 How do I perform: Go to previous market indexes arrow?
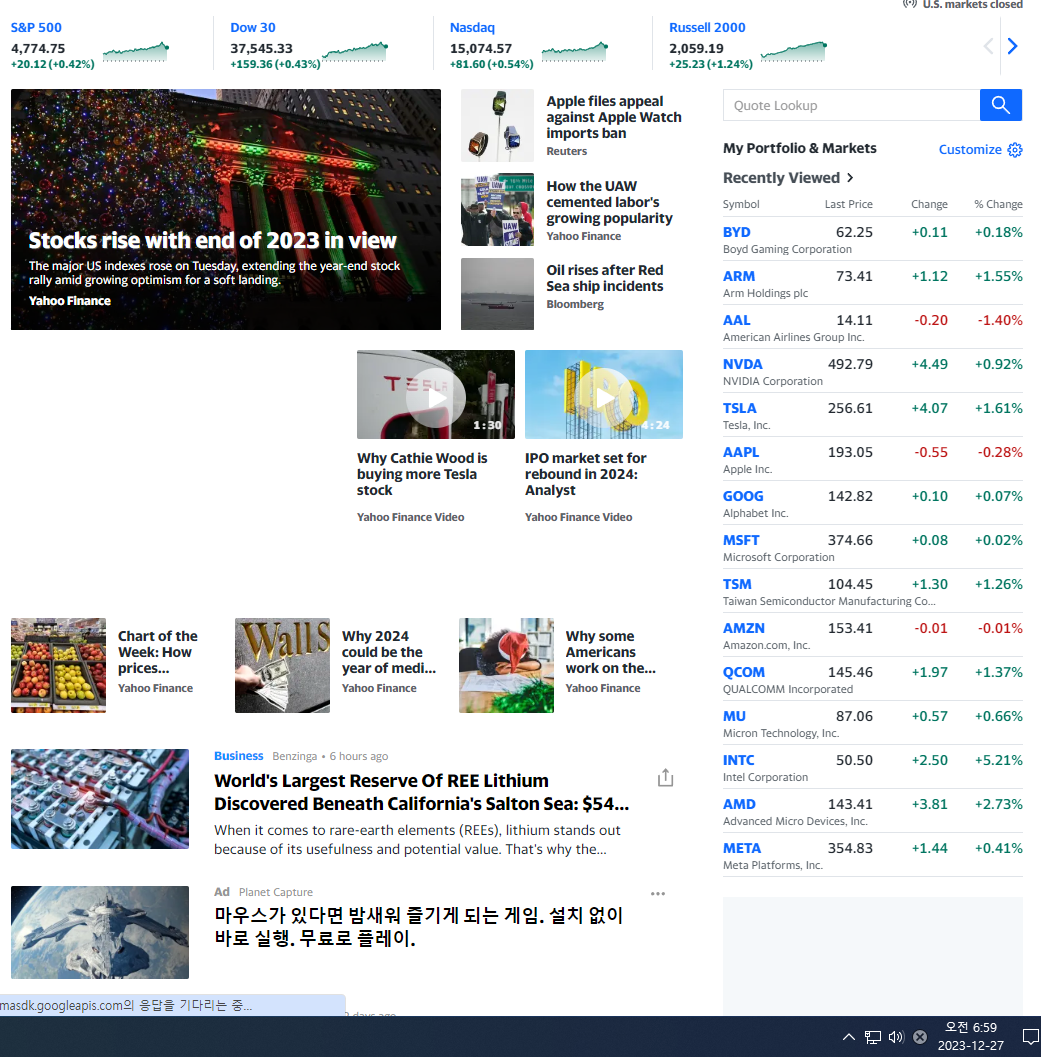[988, 46]
